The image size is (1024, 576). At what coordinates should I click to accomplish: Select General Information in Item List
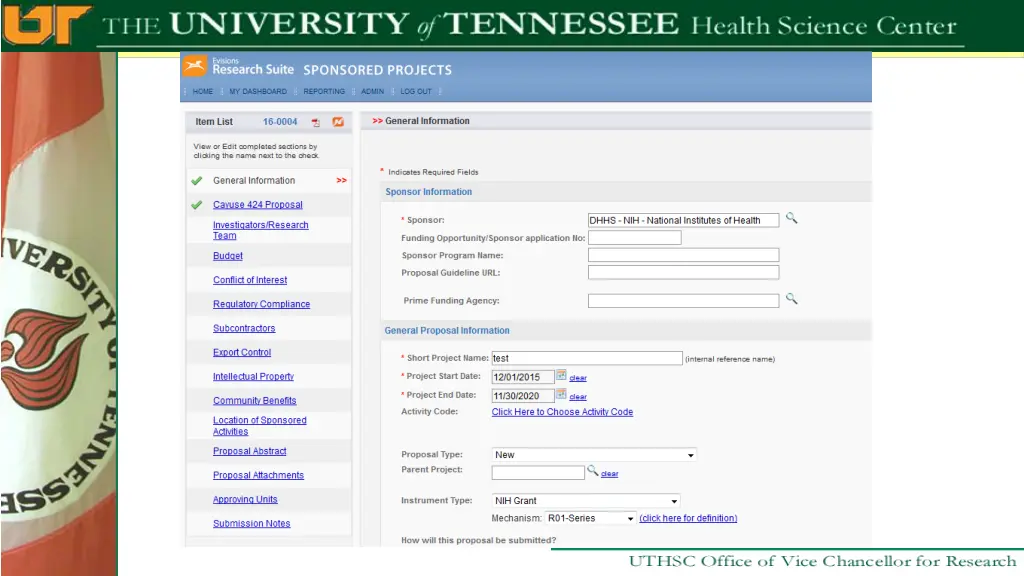tap(253, 181)
